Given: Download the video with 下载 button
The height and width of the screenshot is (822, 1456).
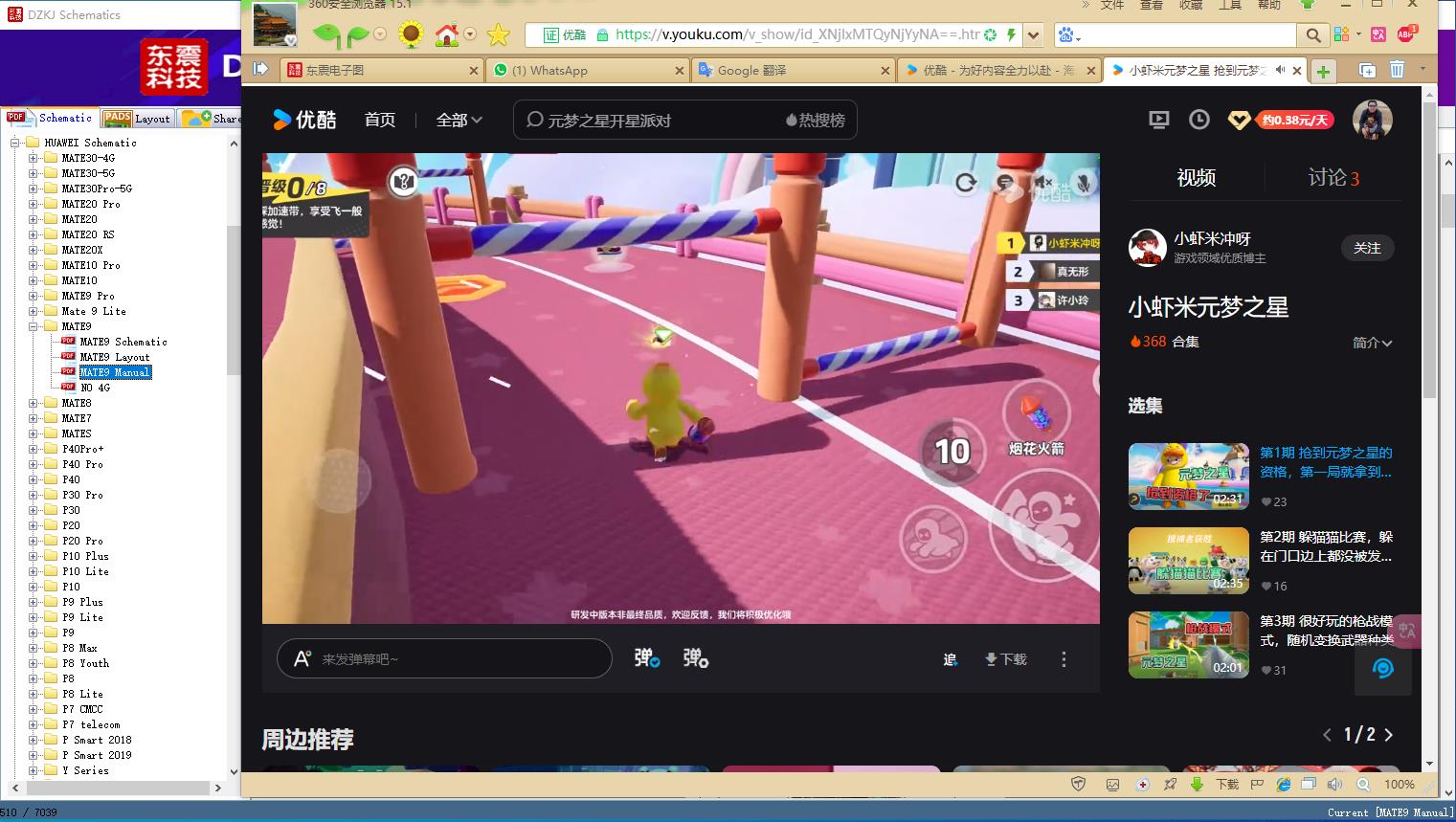Looking at the screenshot, I should (x=1005, y=659).
